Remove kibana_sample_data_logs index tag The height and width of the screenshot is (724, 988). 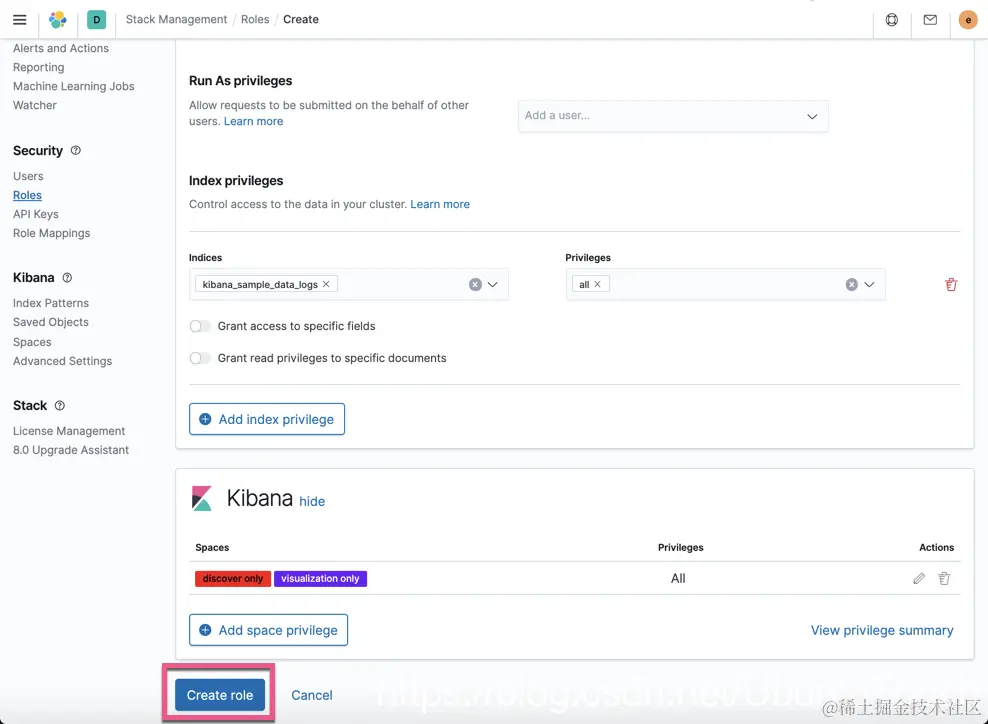click(x=326, y=284)
